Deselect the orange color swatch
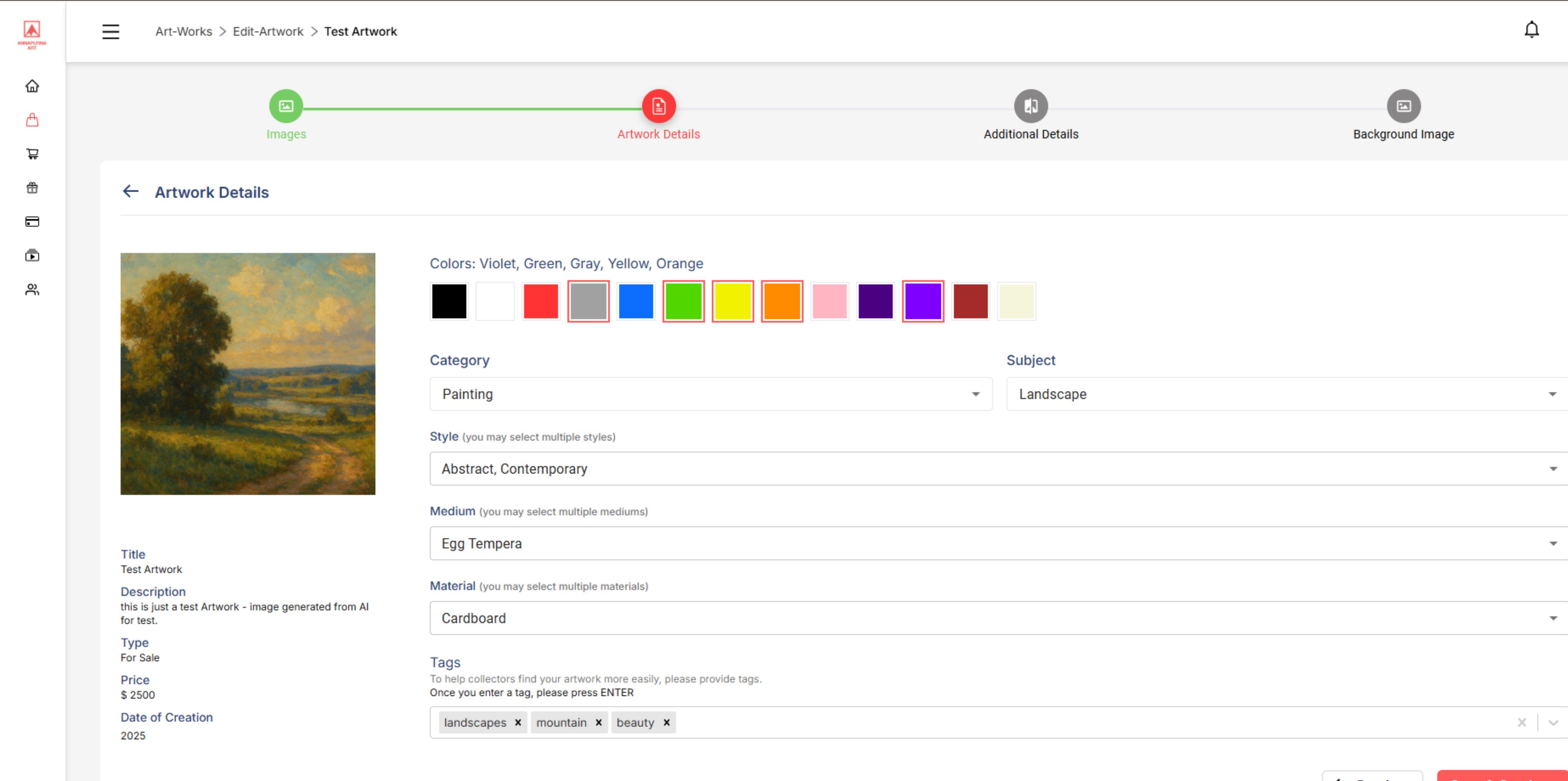 click(x=782, y=301)
